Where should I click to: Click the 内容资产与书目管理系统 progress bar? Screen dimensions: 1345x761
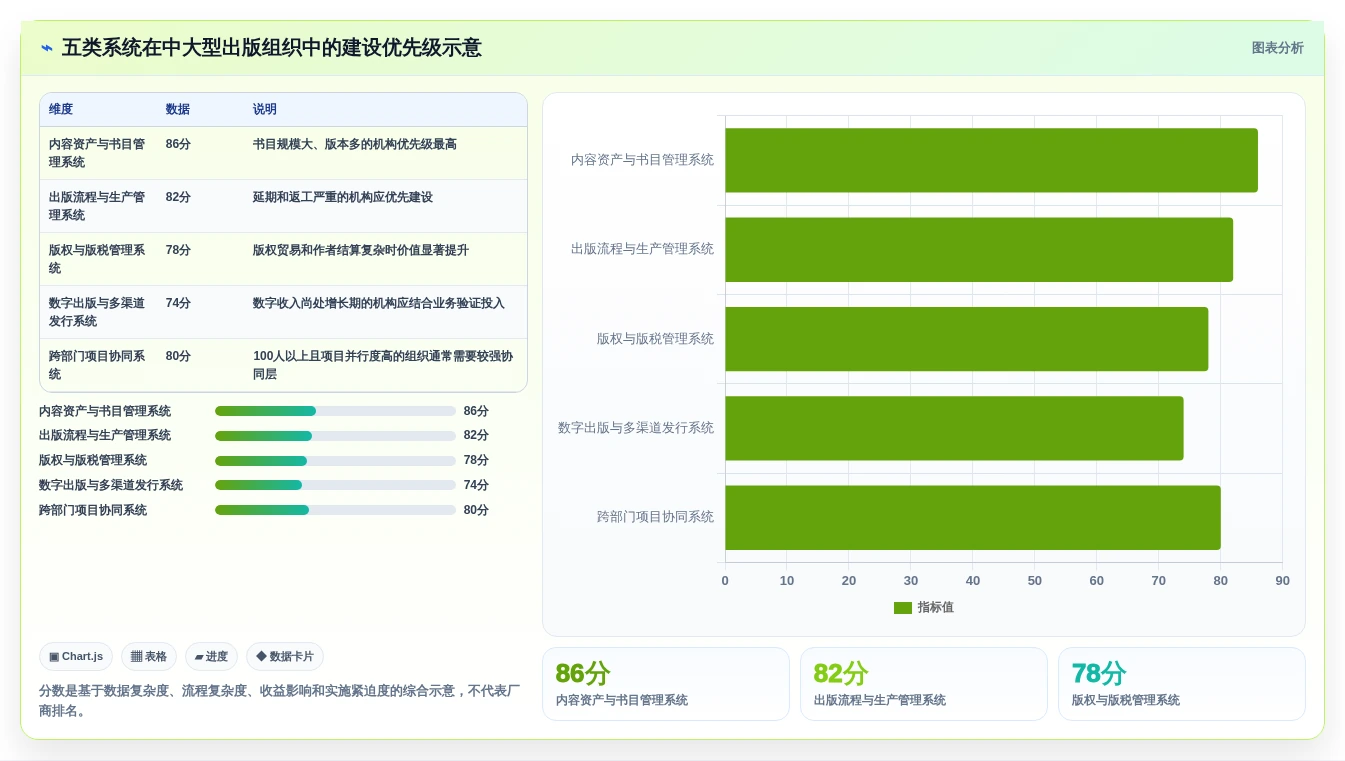coord(335,411)
